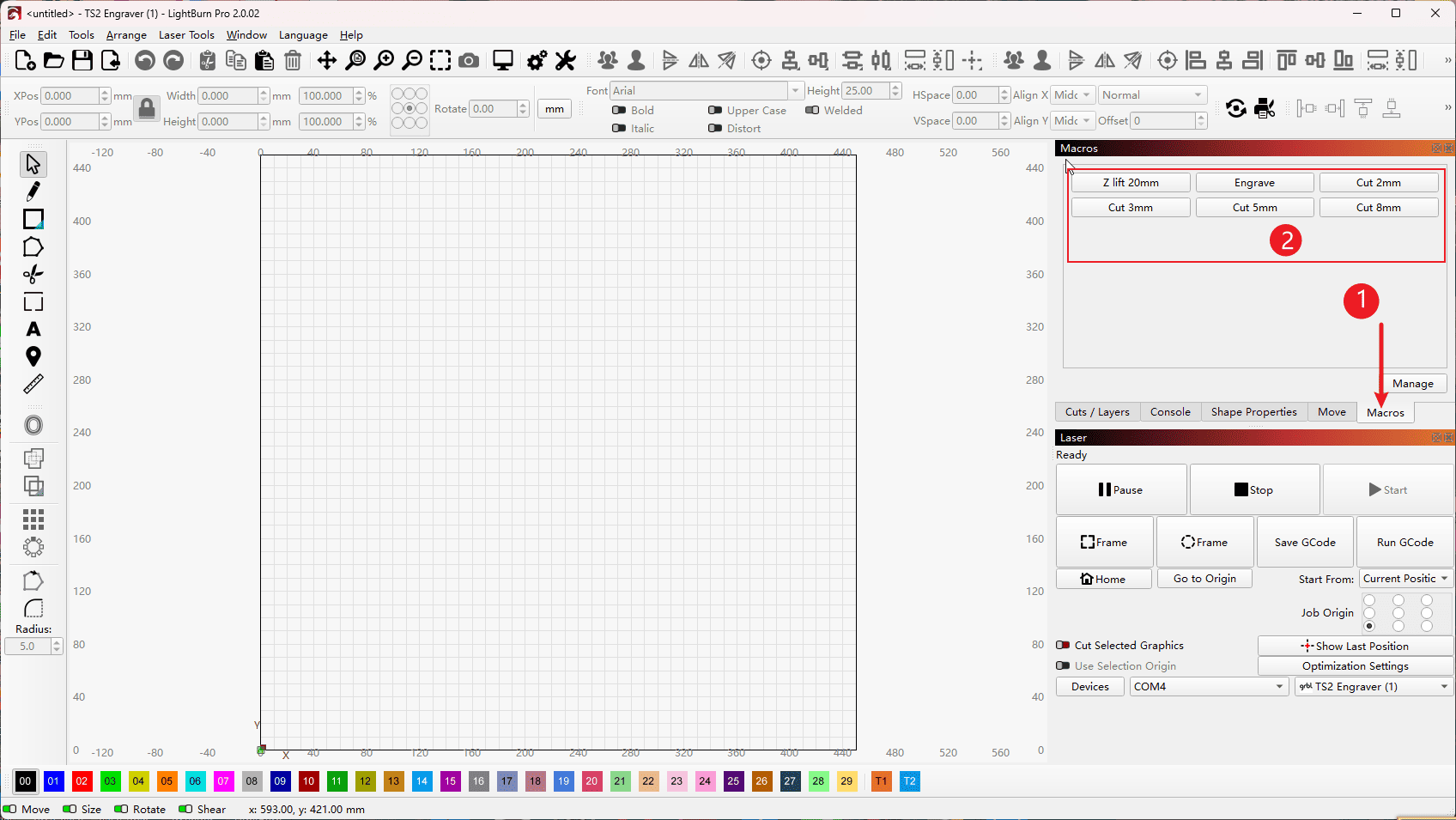Select the Draw Lines pencil tool
Viewport: 1456px width, 820px height.
tap(33, 191)
